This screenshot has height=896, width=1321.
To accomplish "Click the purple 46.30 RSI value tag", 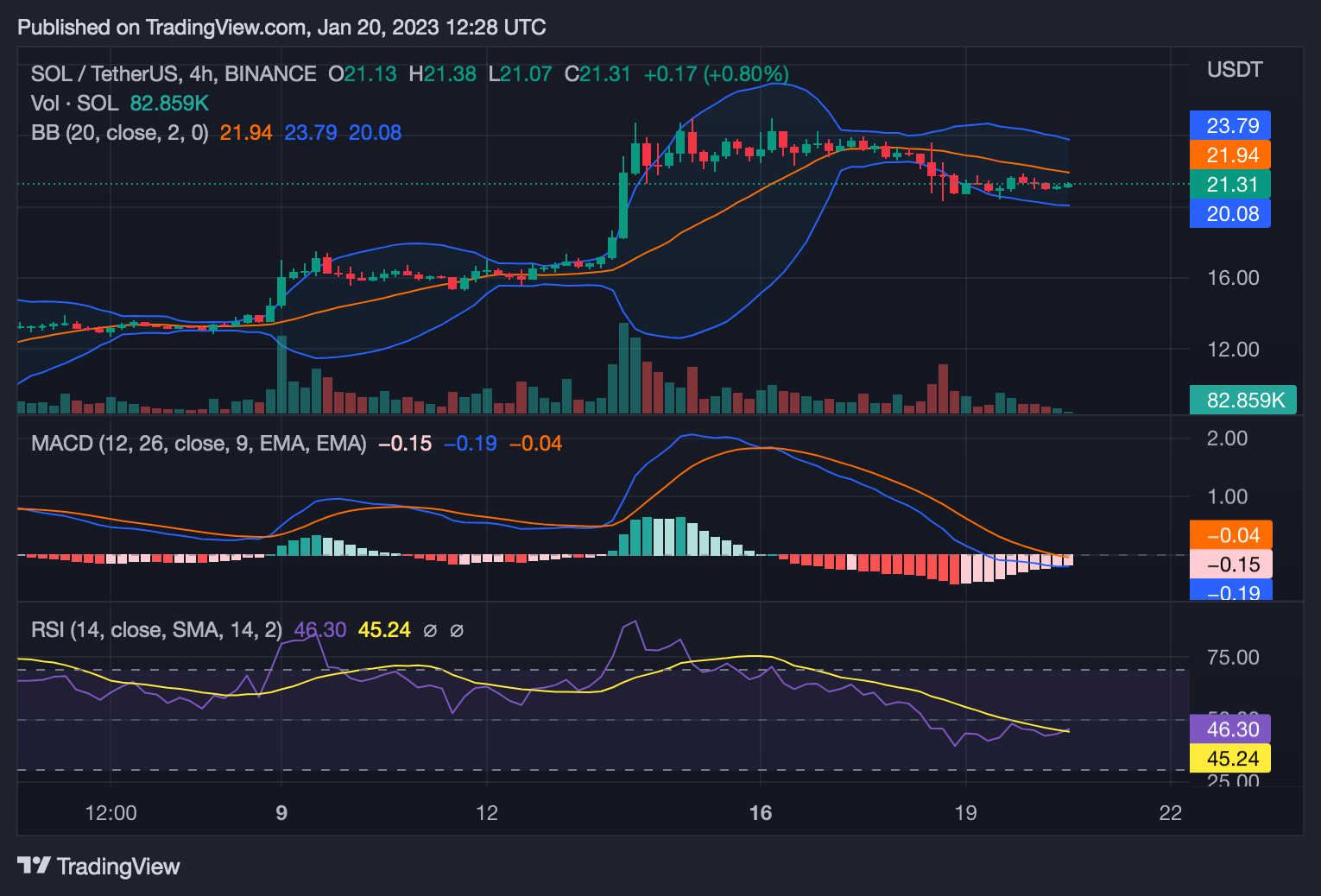I will coord(1230,729).
